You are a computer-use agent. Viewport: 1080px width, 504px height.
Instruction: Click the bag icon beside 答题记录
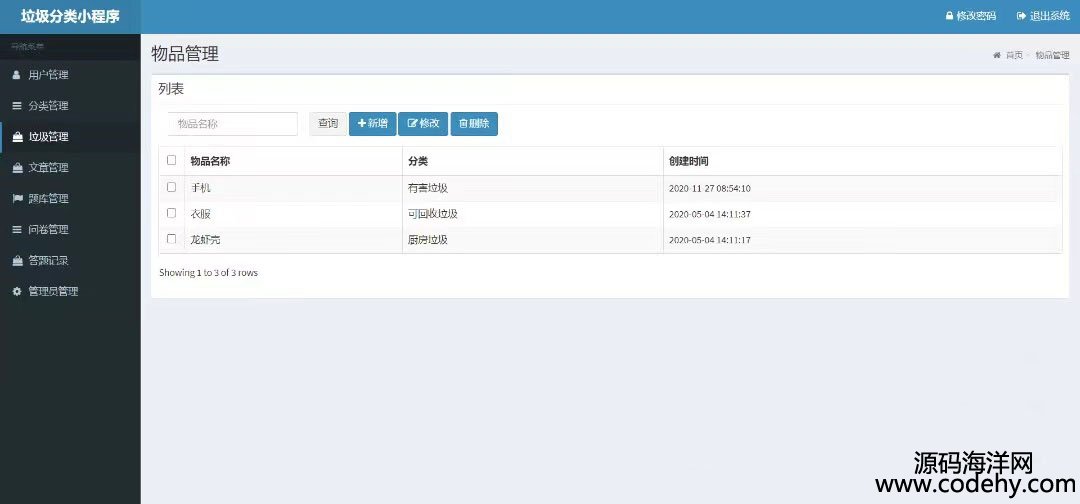pos(17,261)
